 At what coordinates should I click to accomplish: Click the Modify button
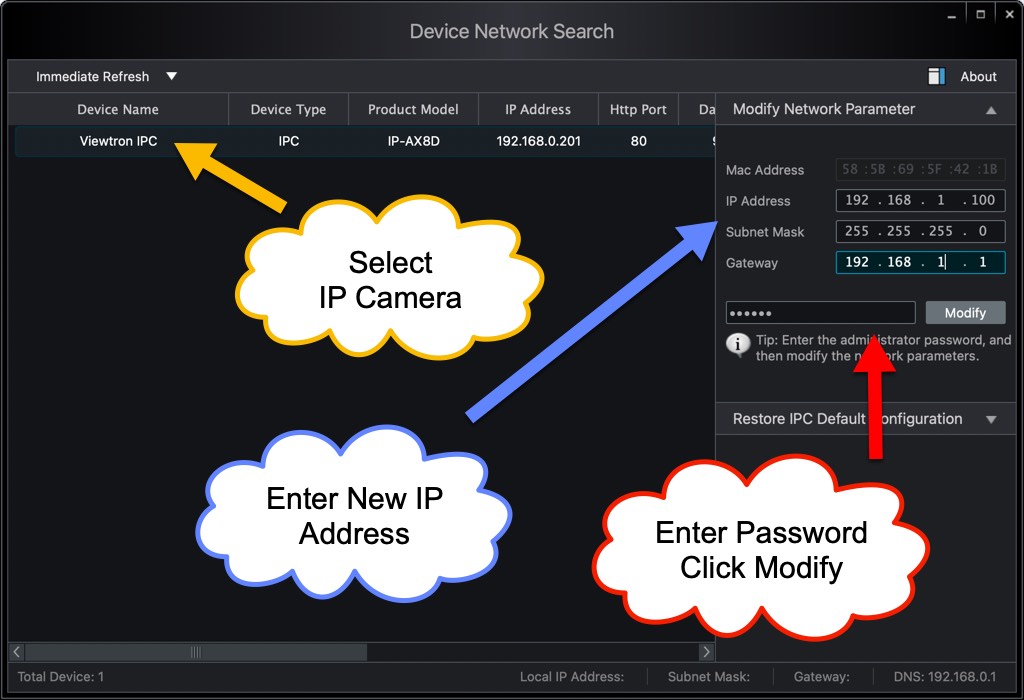click(965, 313)
